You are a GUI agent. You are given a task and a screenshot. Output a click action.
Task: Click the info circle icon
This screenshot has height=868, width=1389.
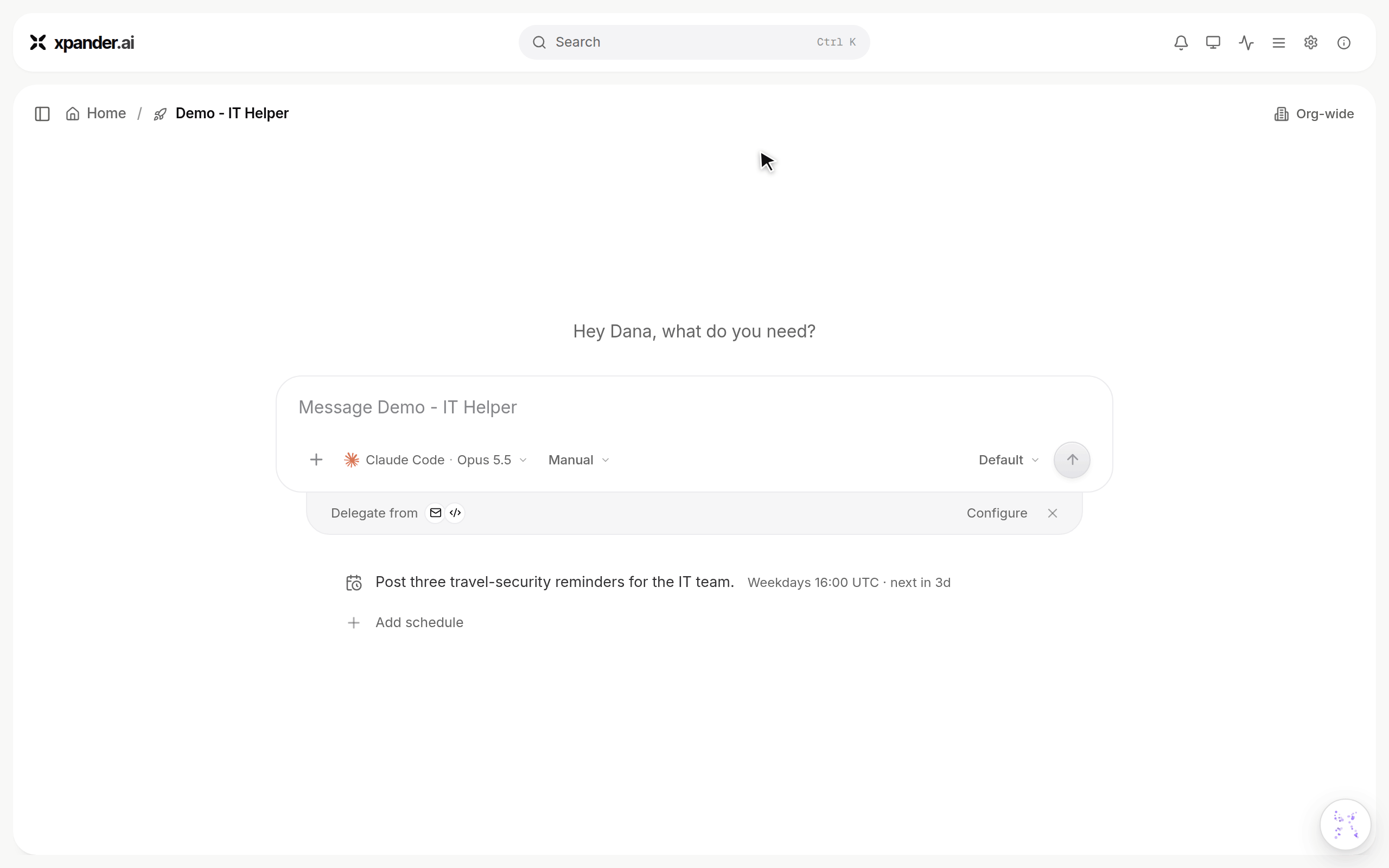tap(1343, 42)
